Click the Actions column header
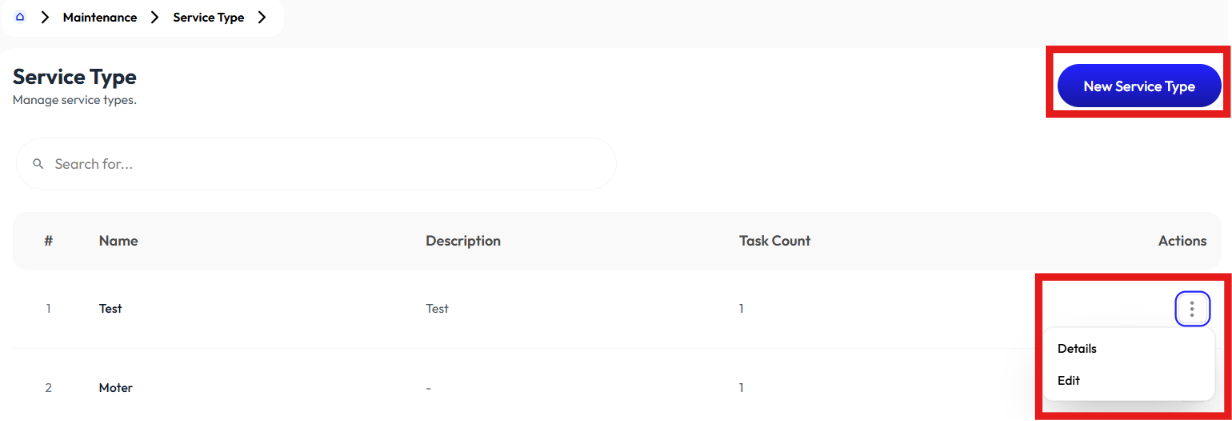The image size is (1232, 421). tap(1182, 241)
